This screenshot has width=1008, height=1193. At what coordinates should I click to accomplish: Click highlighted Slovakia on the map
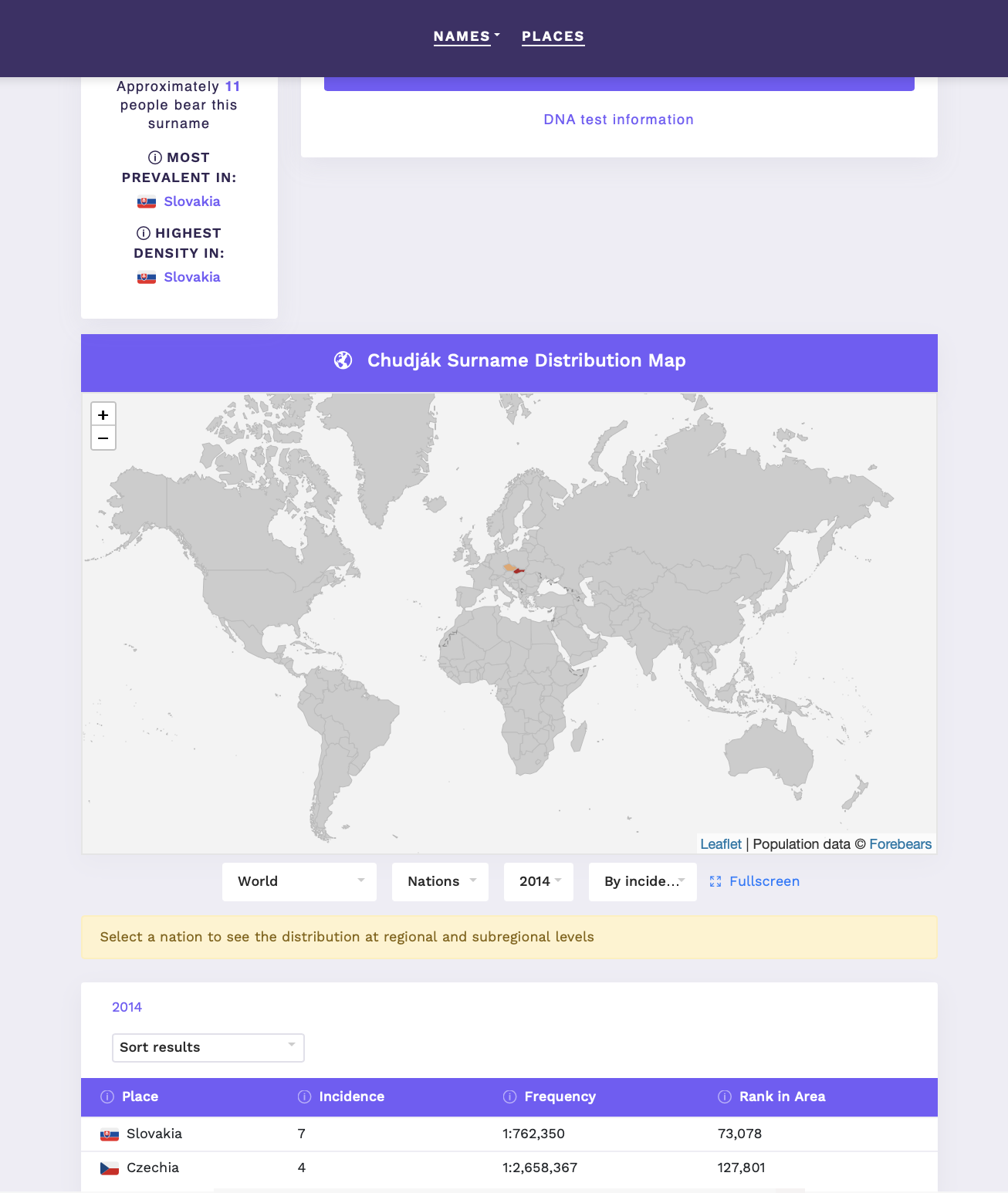click(x=519, y=572)
